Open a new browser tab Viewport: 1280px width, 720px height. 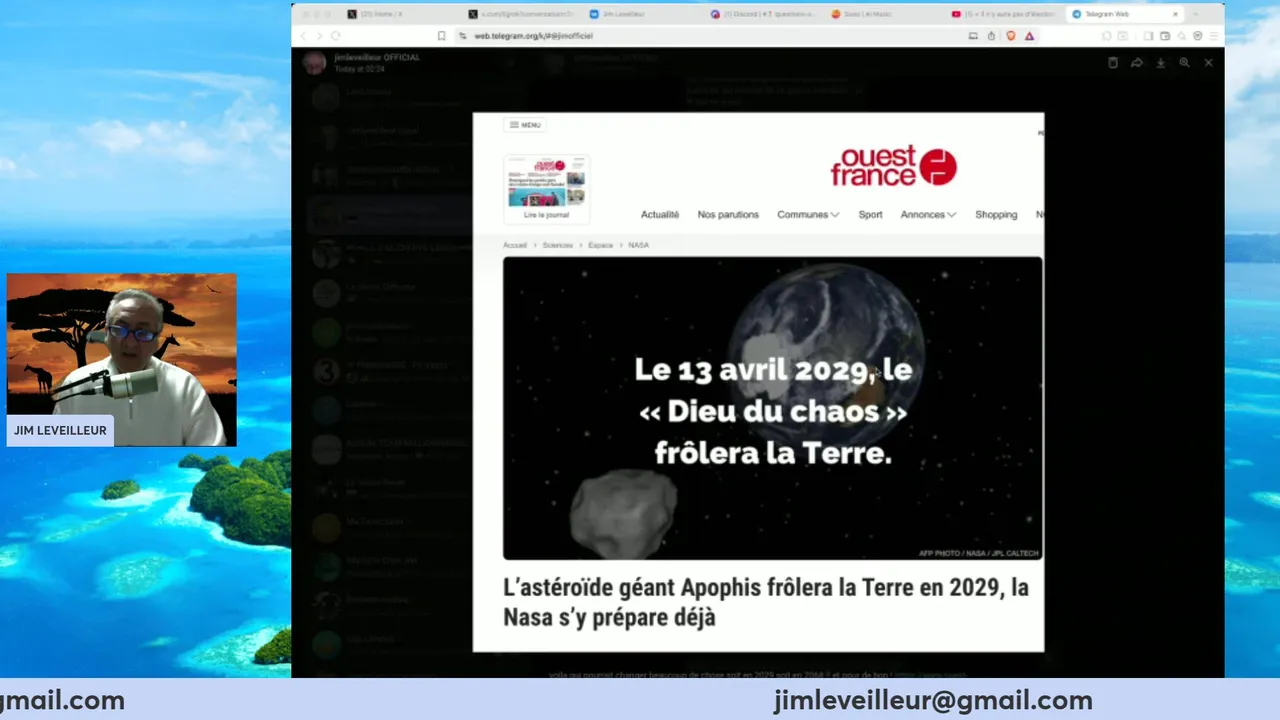(x=1196, y=14)
